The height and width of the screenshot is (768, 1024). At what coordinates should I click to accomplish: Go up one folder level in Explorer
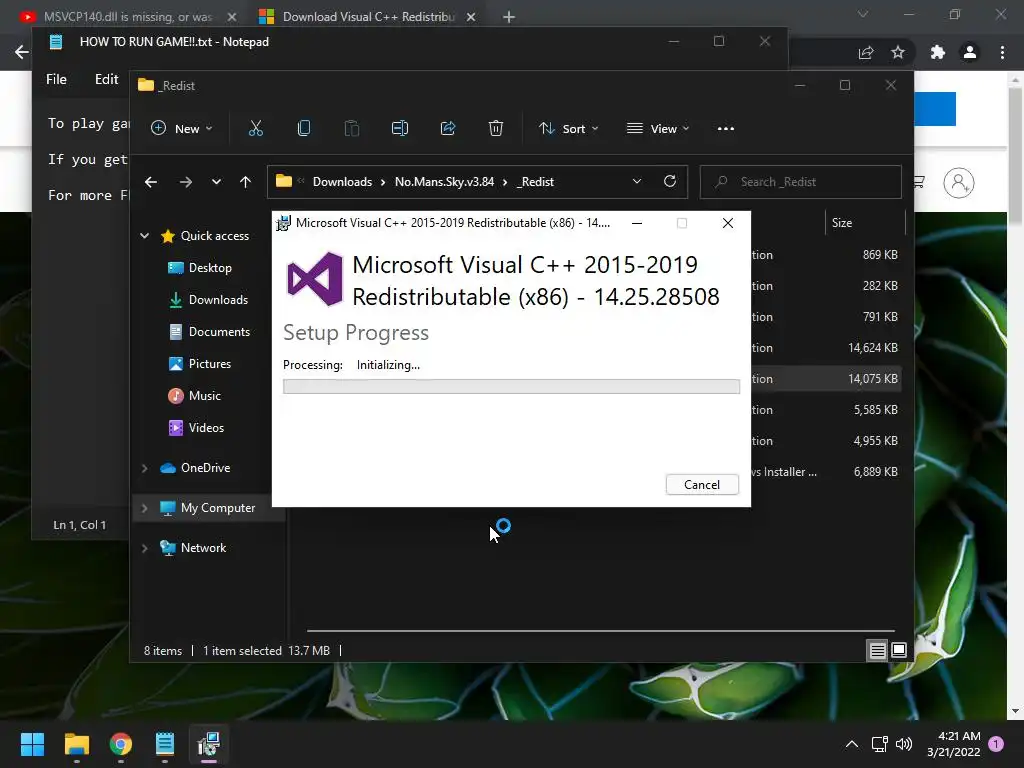(x=245, y=182)
